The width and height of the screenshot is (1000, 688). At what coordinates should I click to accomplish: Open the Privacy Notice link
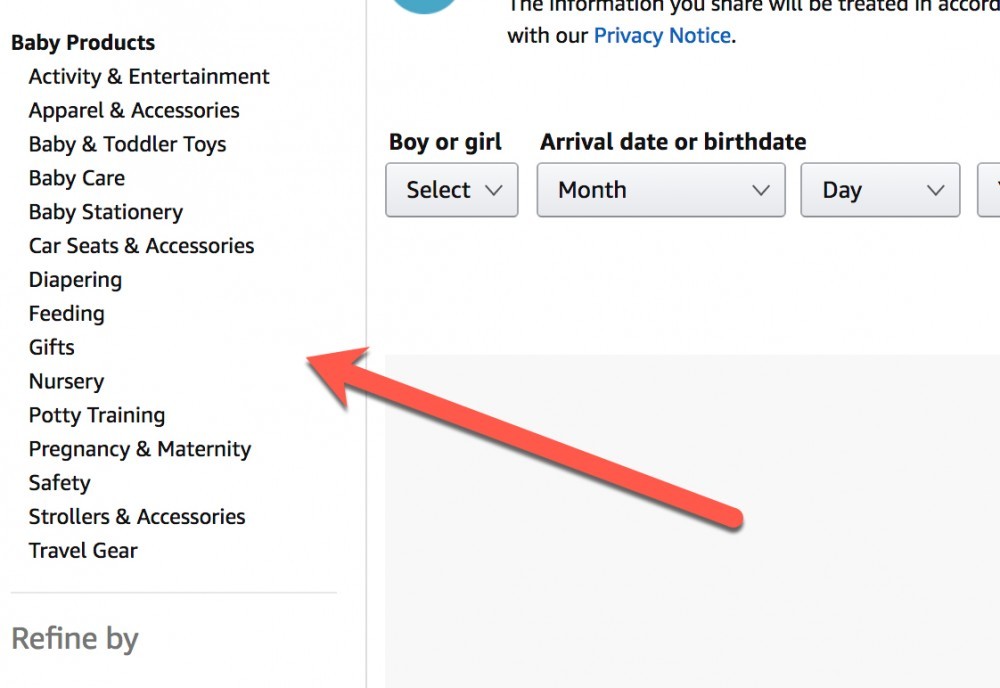pyautogui.click(x=662, y=35)
